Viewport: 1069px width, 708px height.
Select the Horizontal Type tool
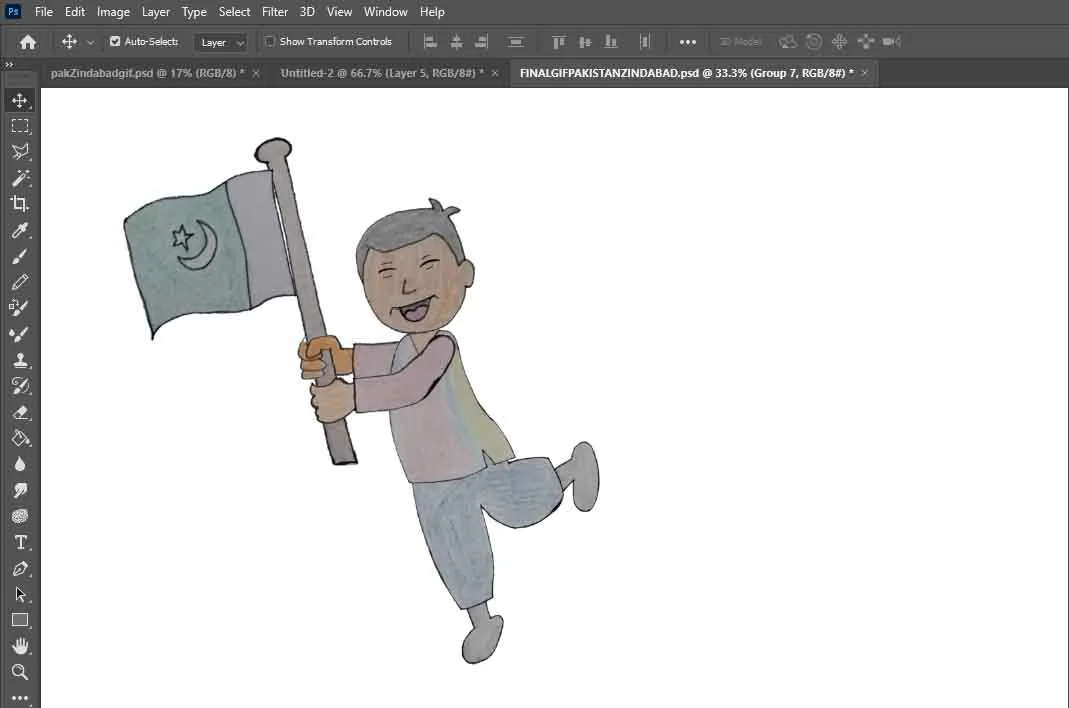[19, 542]
